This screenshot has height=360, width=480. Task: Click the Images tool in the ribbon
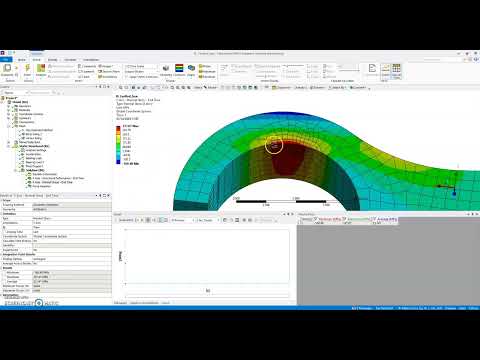(106, 66)
